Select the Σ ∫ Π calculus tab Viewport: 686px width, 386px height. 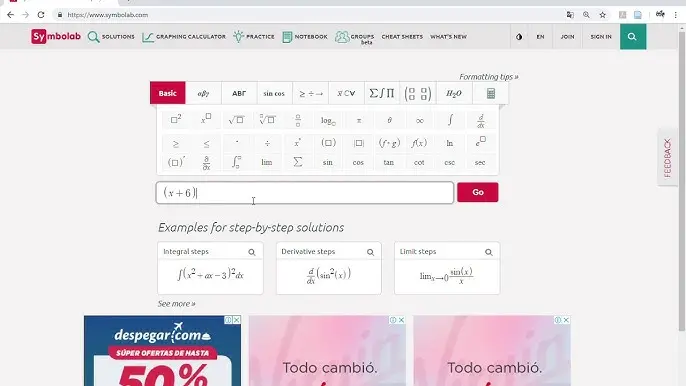click(x=382, y=93)
